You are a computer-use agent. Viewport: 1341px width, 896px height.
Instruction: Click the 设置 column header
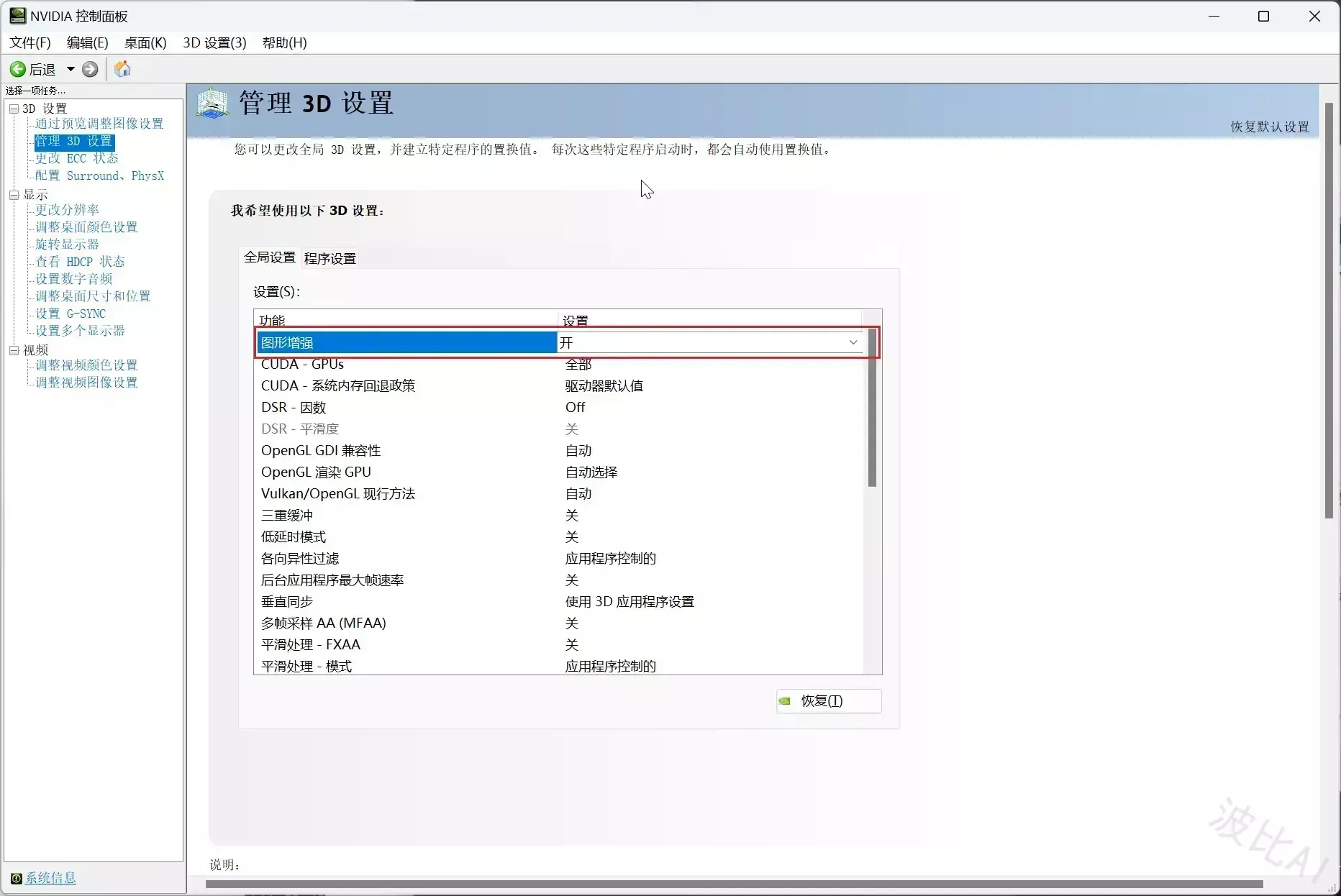click(x=710, y=320)
